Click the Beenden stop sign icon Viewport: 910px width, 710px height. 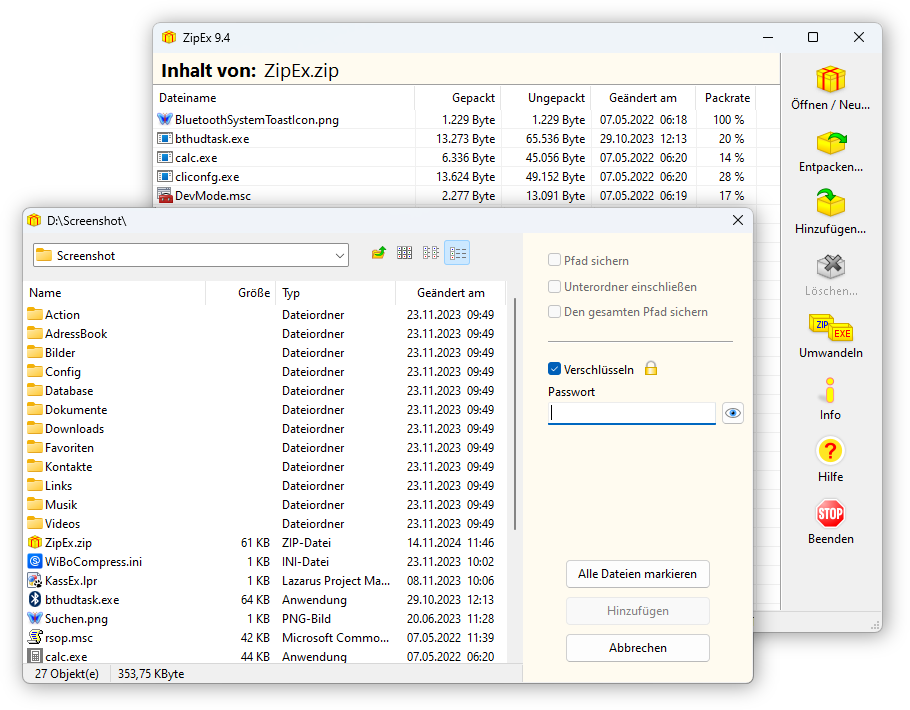tap(830, 514)
